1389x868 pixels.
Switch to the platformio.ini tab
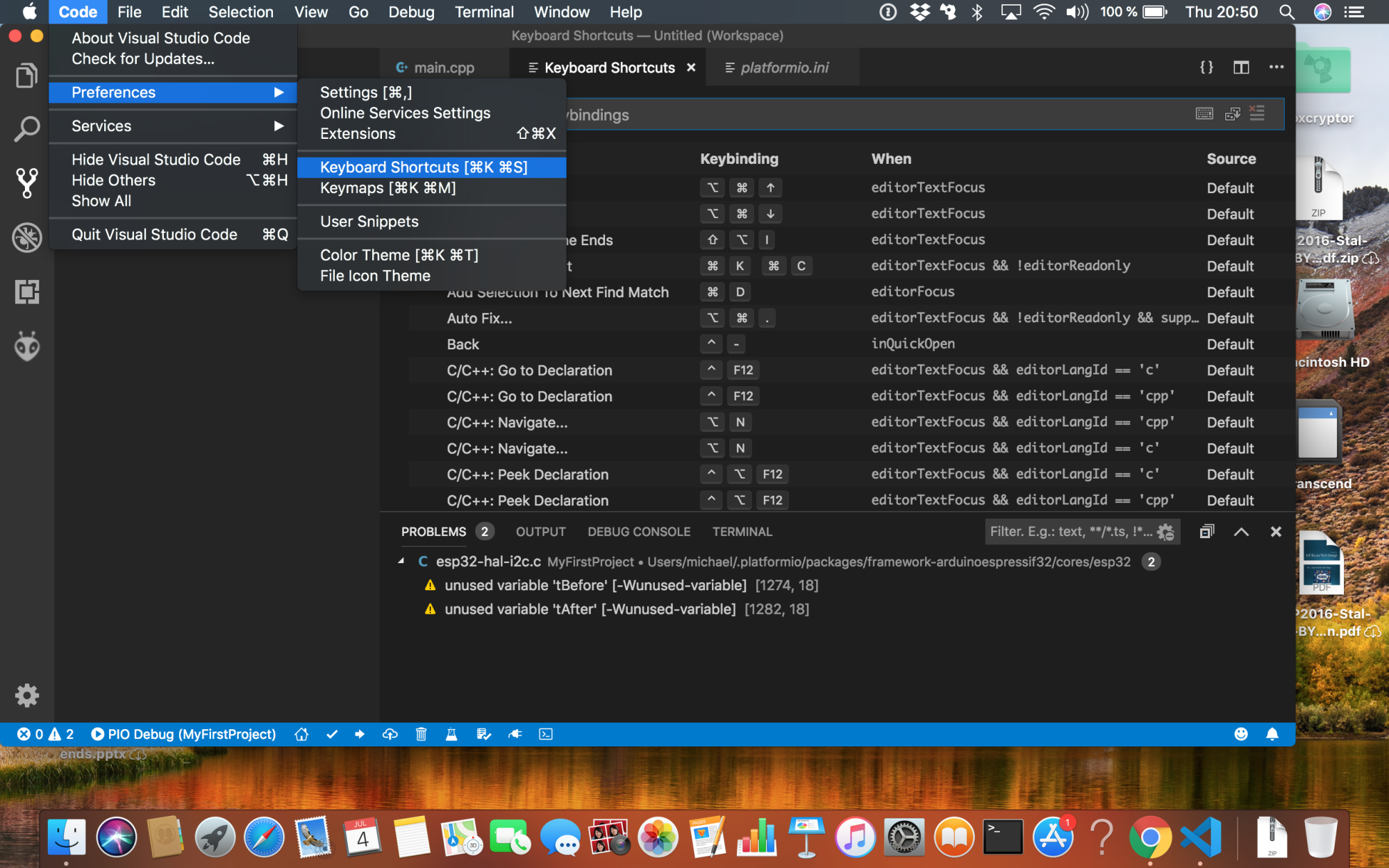(x=783, y=67)
